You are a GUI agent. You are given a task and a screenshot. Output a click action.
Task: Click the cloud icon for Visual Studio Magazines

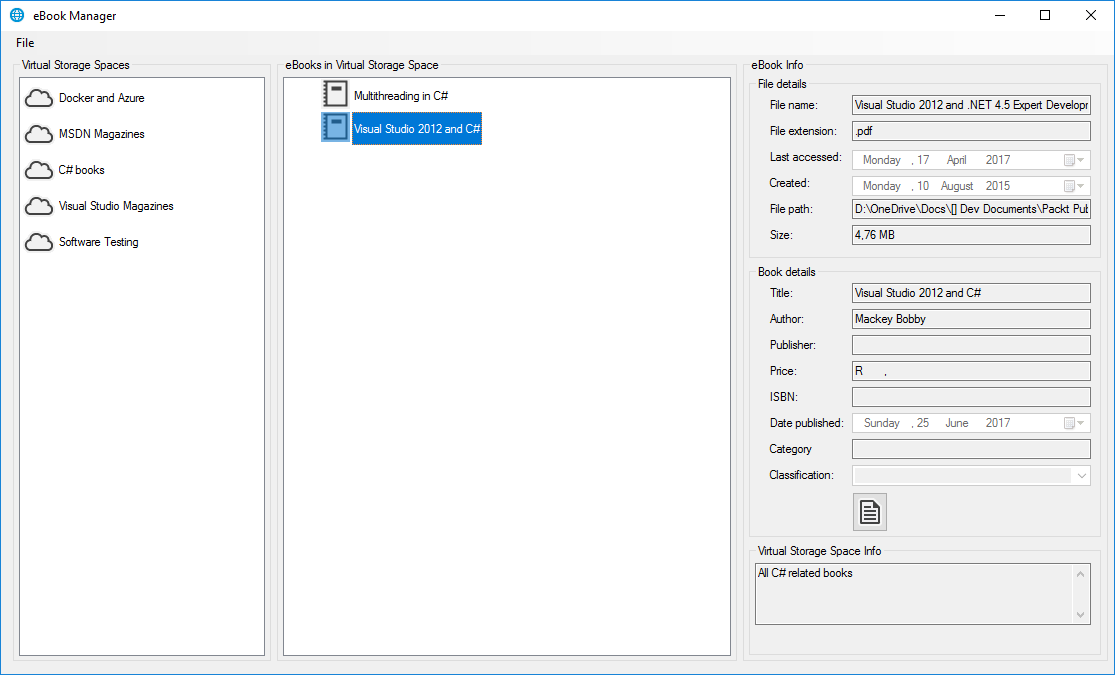click(39, 206)
